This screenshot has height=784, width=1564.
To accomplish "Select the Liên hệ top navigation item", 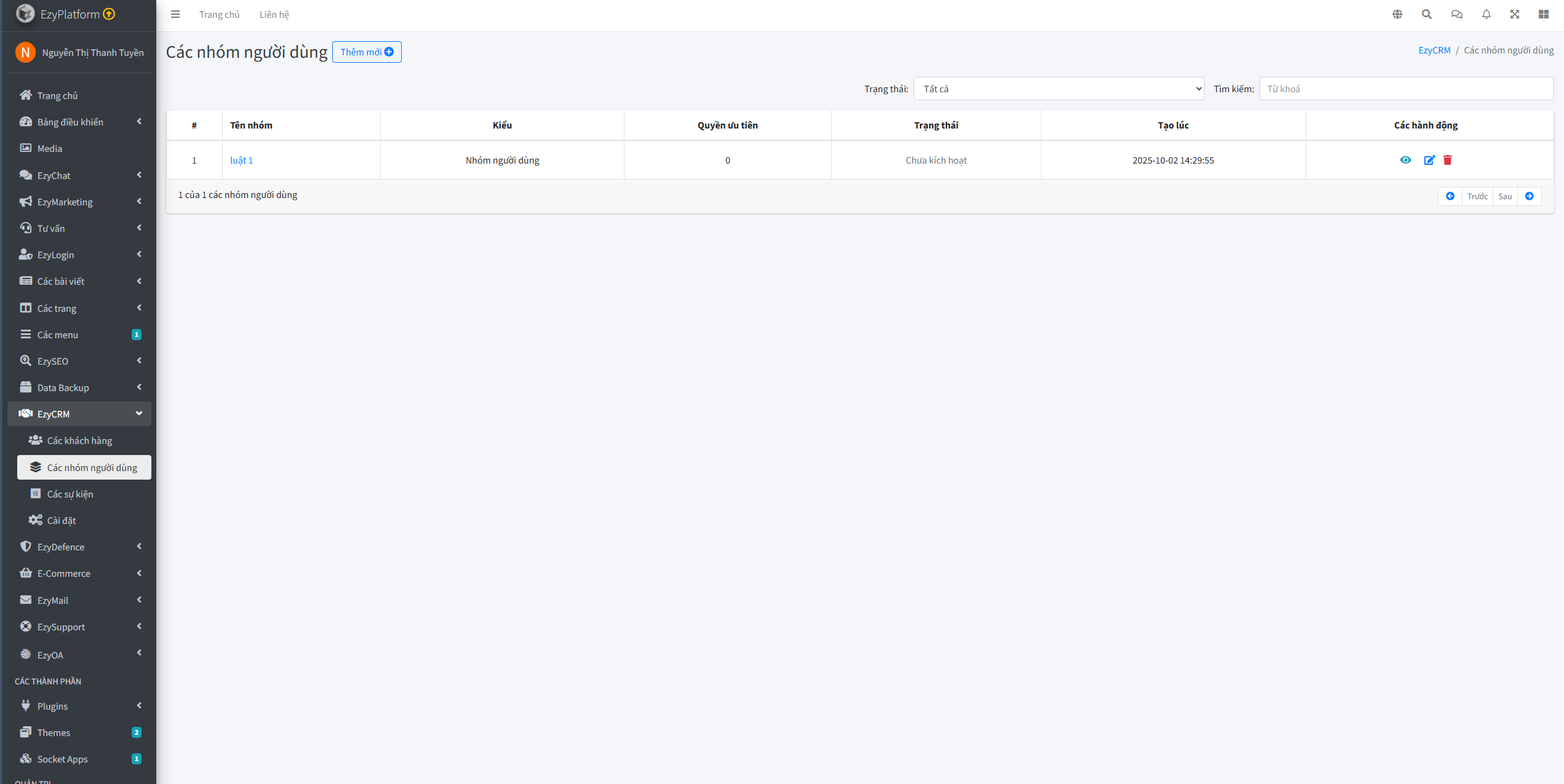I will coord(274,14).
